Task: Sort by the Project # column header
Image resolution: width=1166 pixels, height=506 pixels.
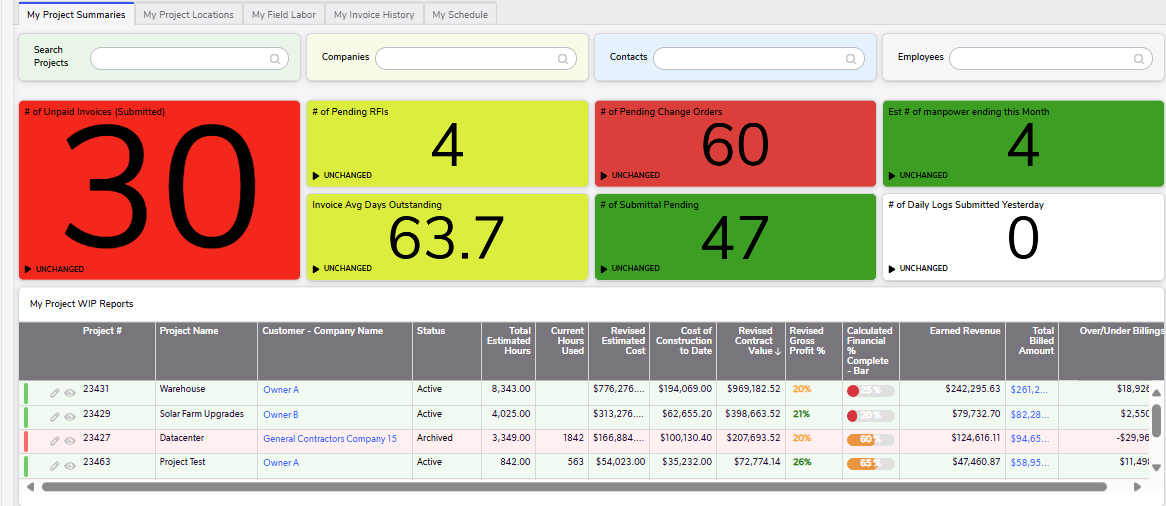Action: pyautogui.click(x=103, y=331)
